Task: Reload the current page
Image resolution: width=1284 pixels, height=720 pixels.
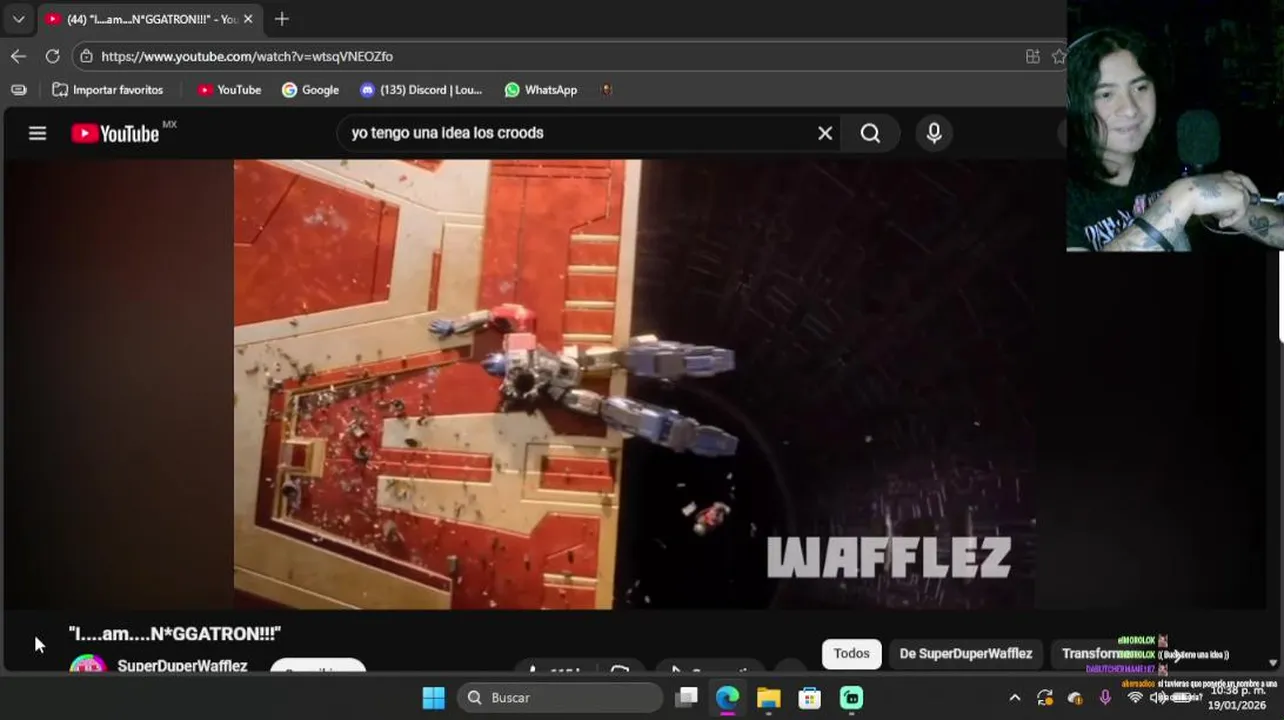Action: [x=52, y=56]
